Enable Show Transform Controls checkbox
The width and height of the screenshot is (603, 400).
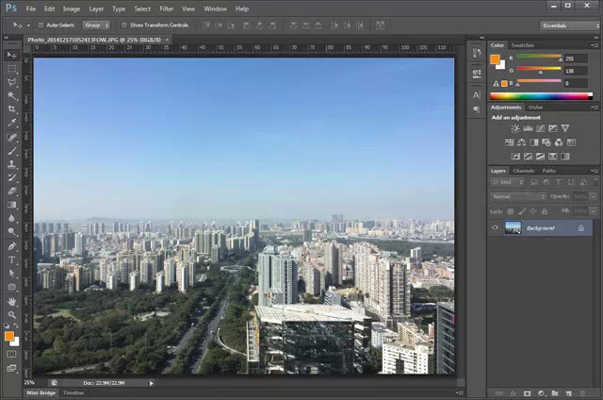pyautogui.click(x=124, y=25)
